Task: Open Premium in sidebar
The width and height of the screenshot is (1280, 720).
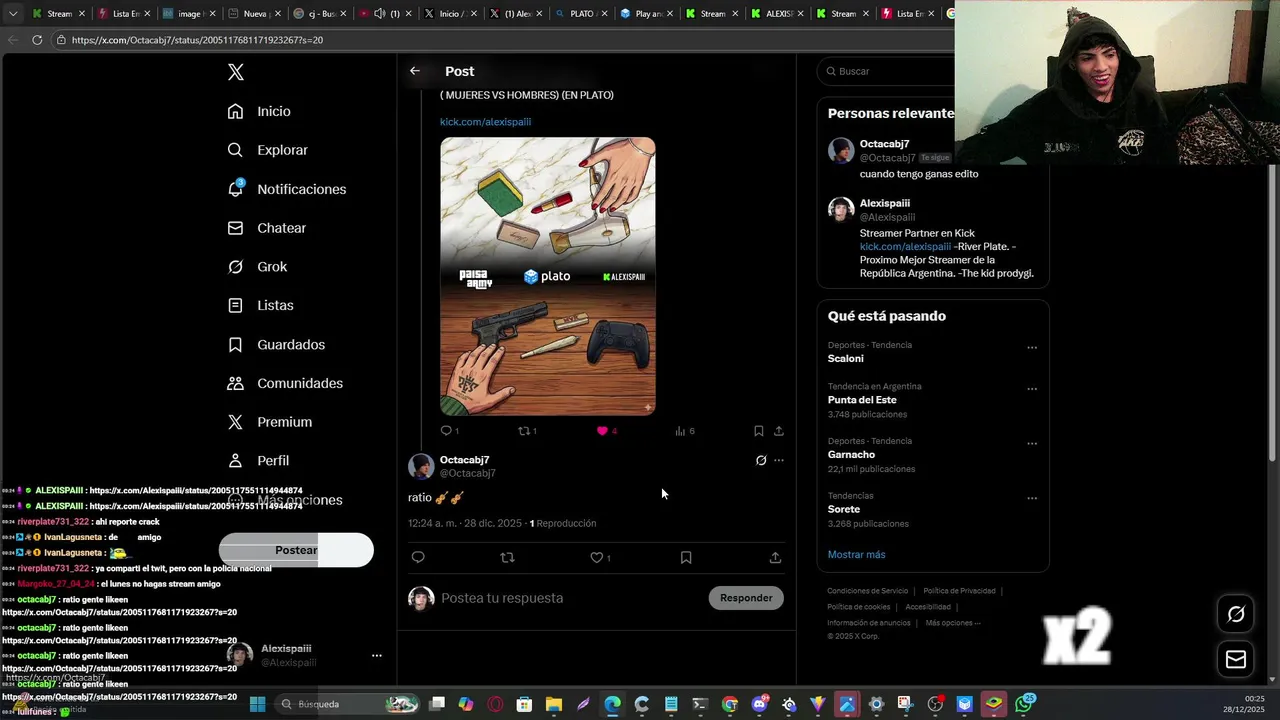Action: click(270, 422)
